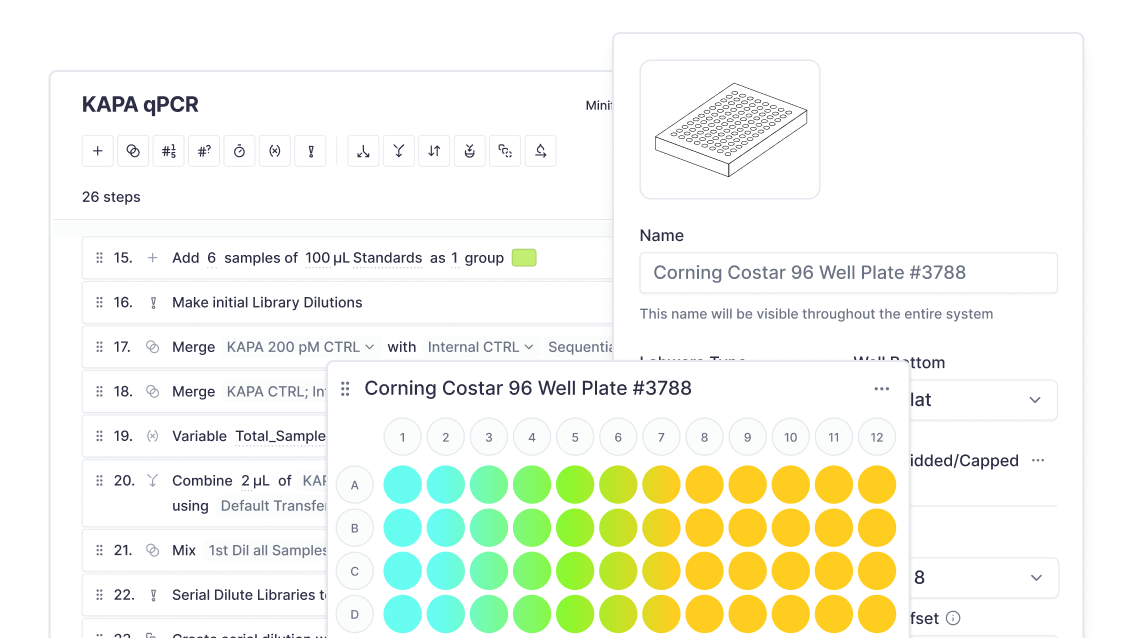The width and height of the screenshot is (1134, 638).
Task: Click the hash one-fifth numbering toolbar icon
Action: tap(169, 151)
